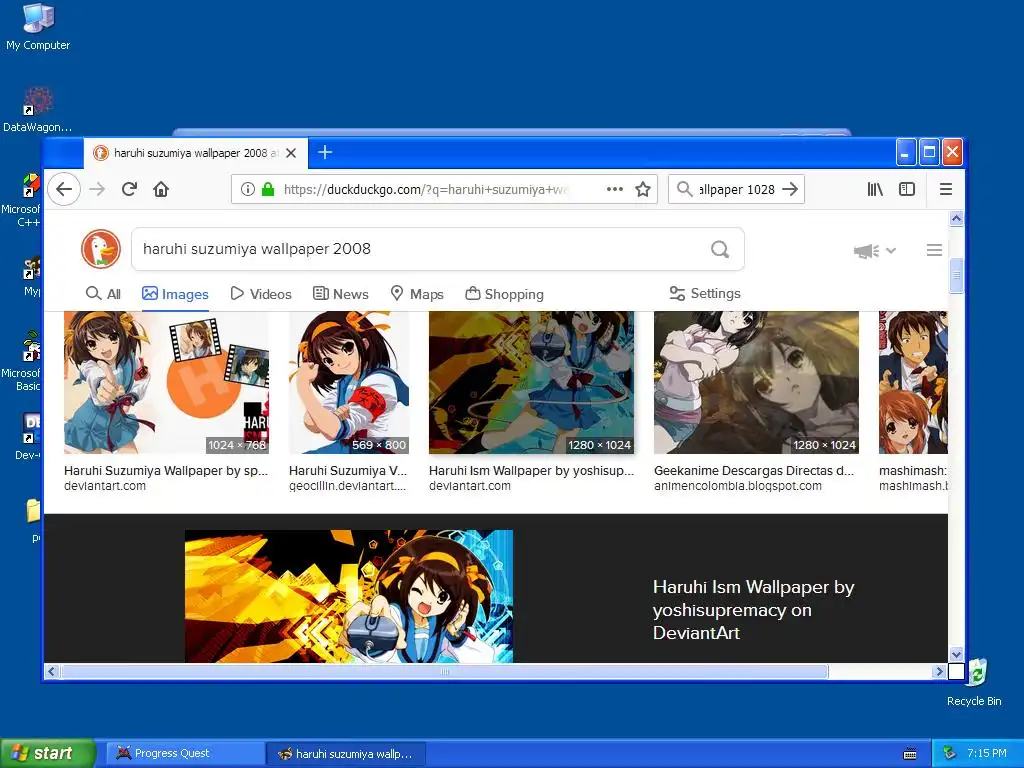Click the vertical scrollbar down arrow
Screen dimensions: 1024x768
tap(956, 654)
